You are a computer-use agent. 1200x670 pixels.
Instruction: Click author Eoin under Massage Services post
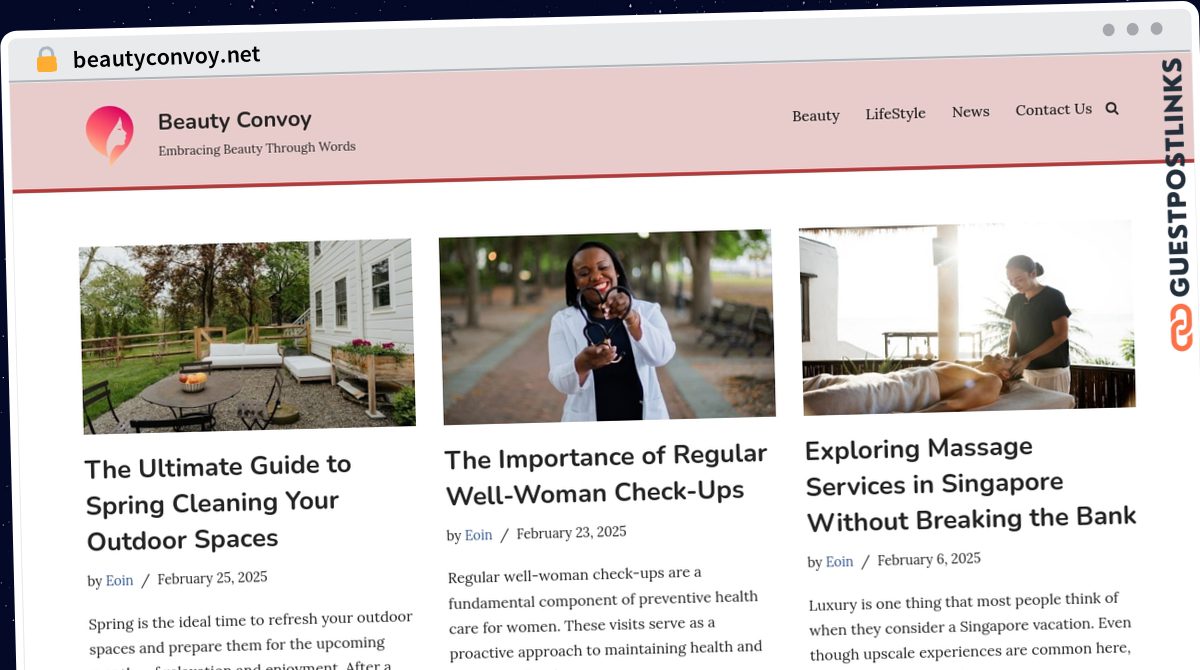click(840, 562)
